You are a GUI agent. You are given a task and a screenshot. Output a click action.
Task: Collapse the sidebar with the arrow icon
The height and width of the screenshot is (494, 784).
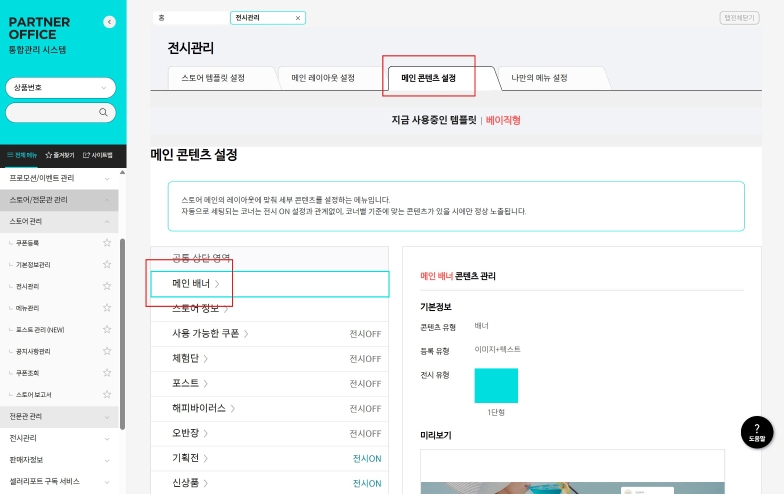(x=109, y=22)
